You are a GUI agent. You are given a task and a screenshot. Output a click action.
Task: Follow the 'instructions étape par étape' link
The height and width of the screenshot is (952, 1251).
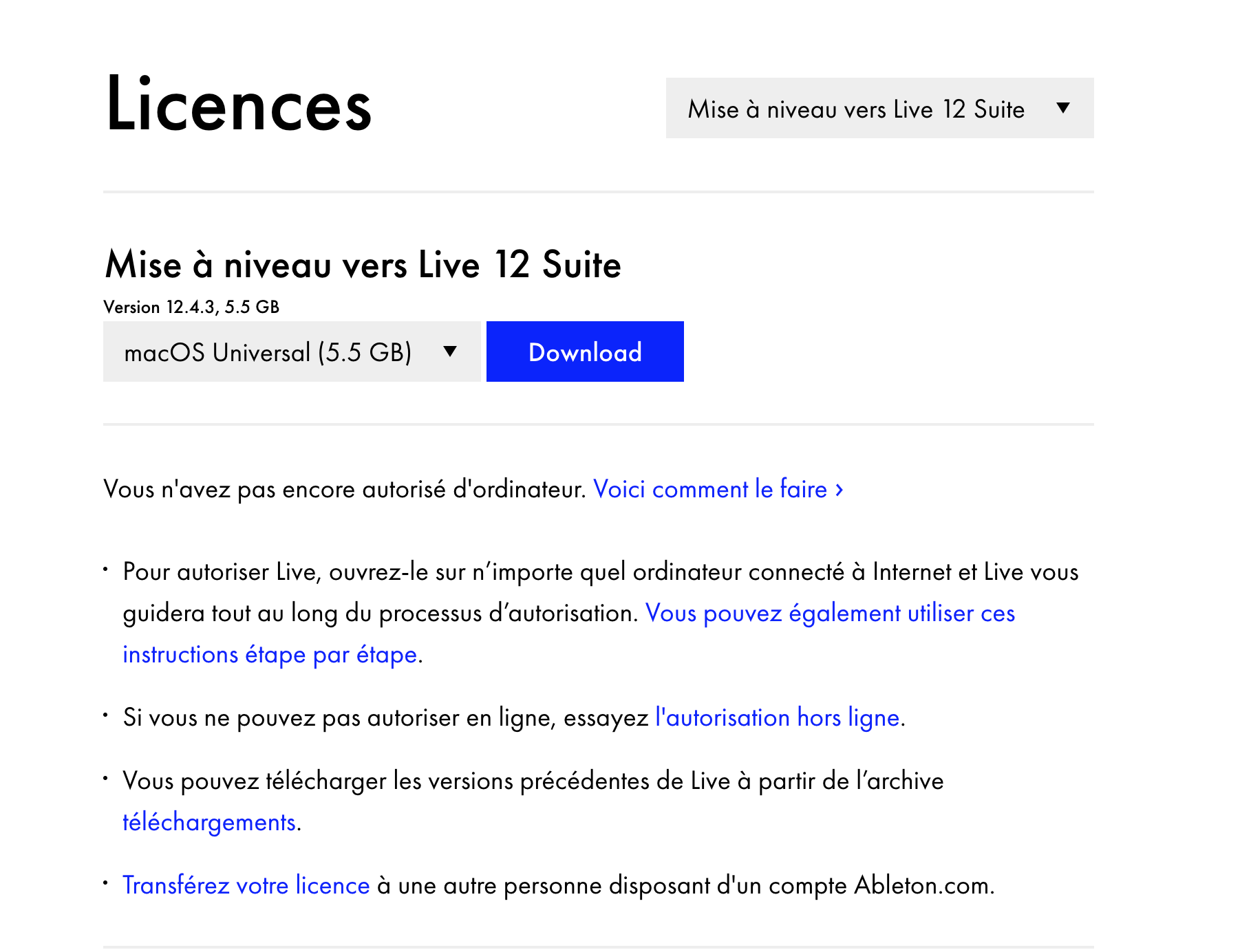[x=270, y=654]
